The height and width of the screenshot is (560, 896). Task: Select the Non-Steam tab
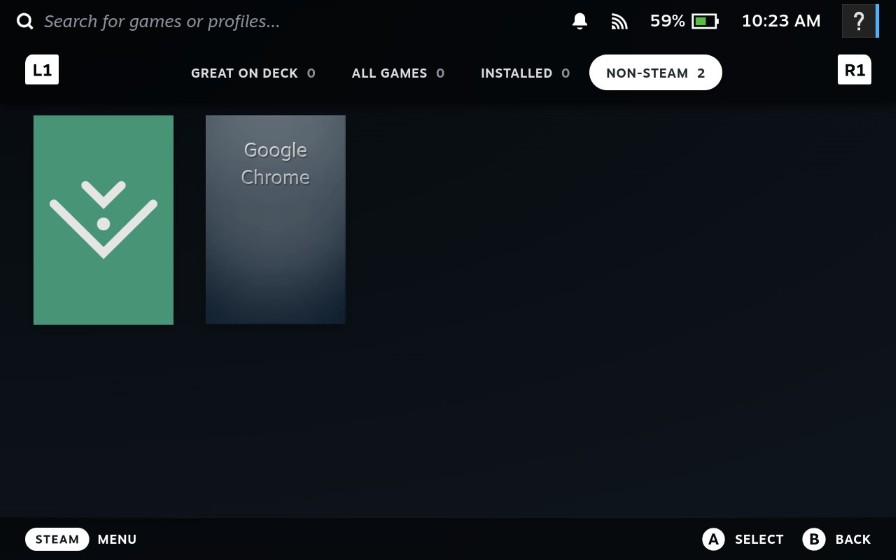(x=655, y=73)
